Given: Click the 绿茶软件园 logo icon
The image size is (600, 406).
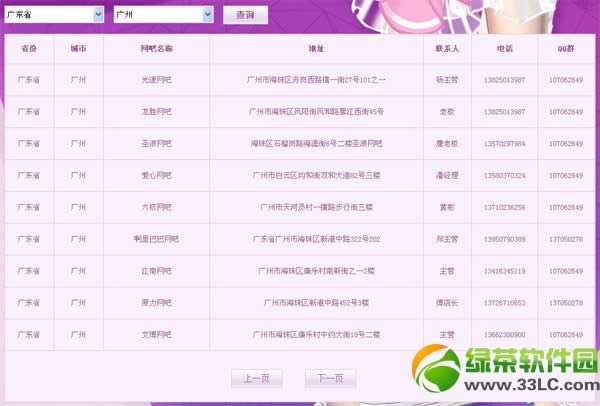Looking at the screenshot, I should tap(436, 368).
